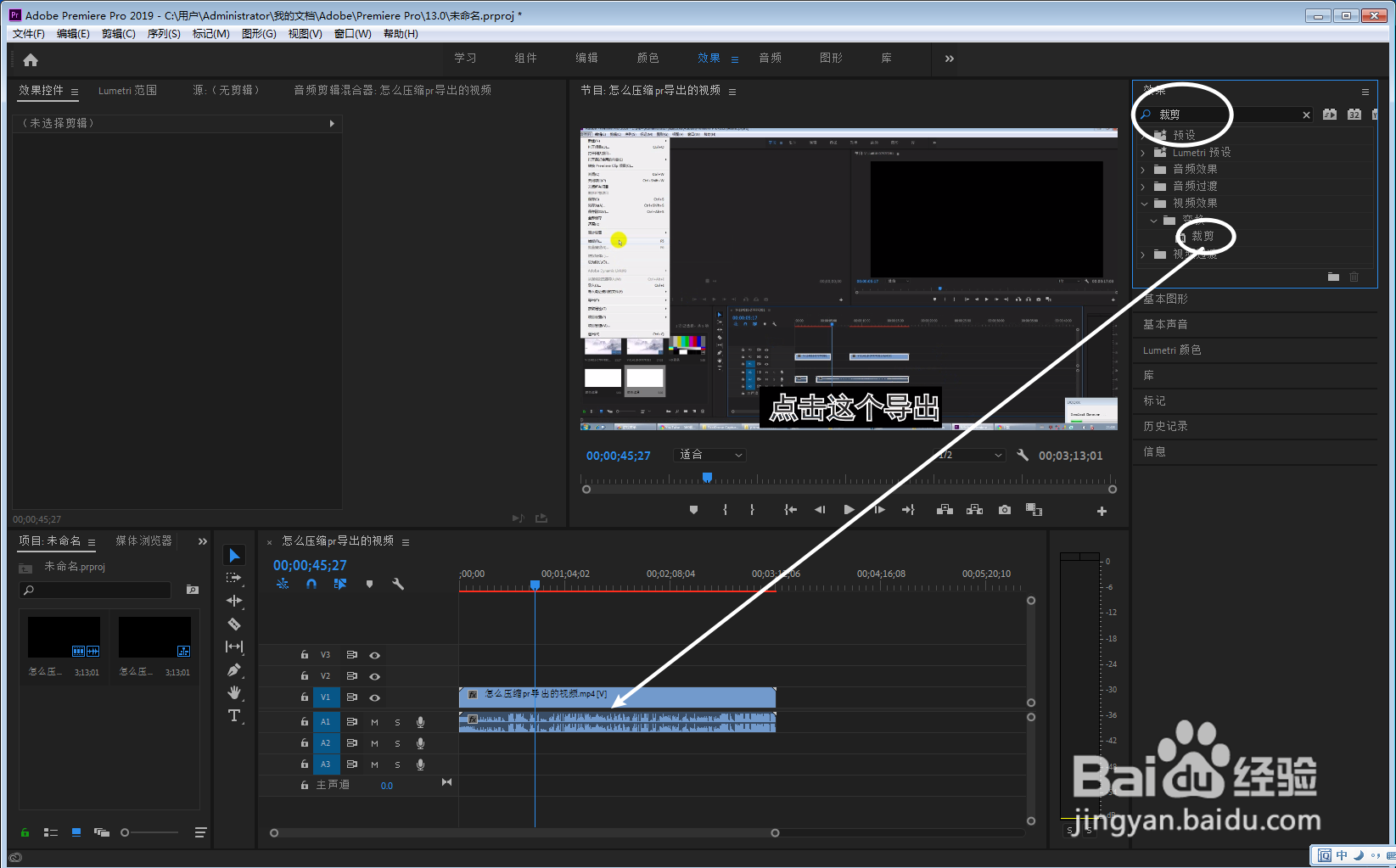Viewport: 1396px width, 868px height.
Task: Add a marker in the timeline panel
Action: point(369,584)
